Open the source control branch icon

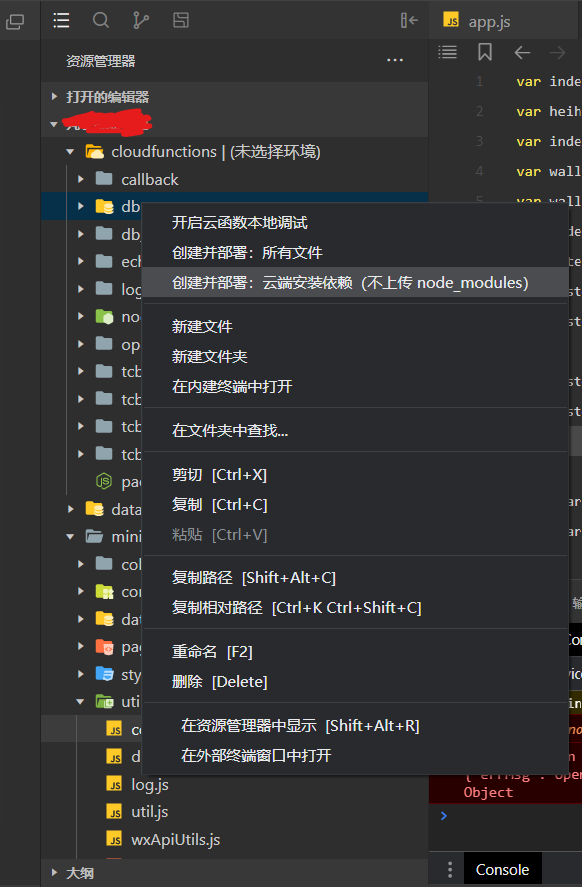coord(141,20)
